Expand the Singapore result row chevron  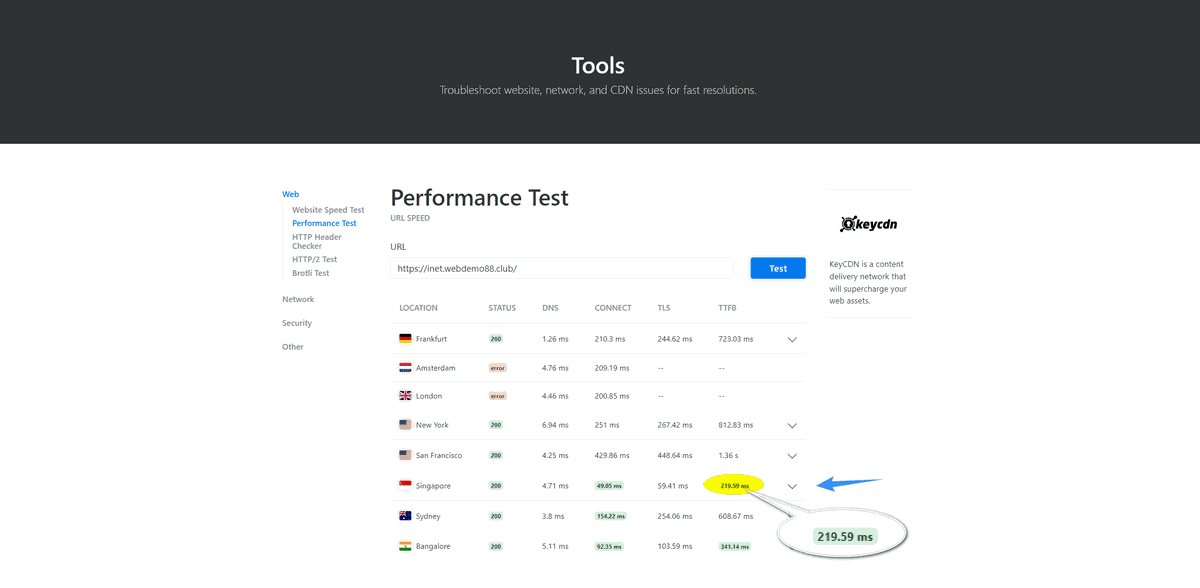792,487
